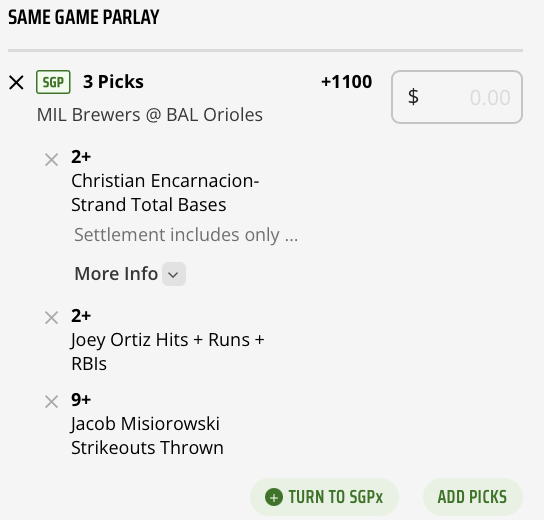Click MIL Brewers @ BAL Orioles matchup
This screenshot has width=544, height=520.
coord(150,115)
